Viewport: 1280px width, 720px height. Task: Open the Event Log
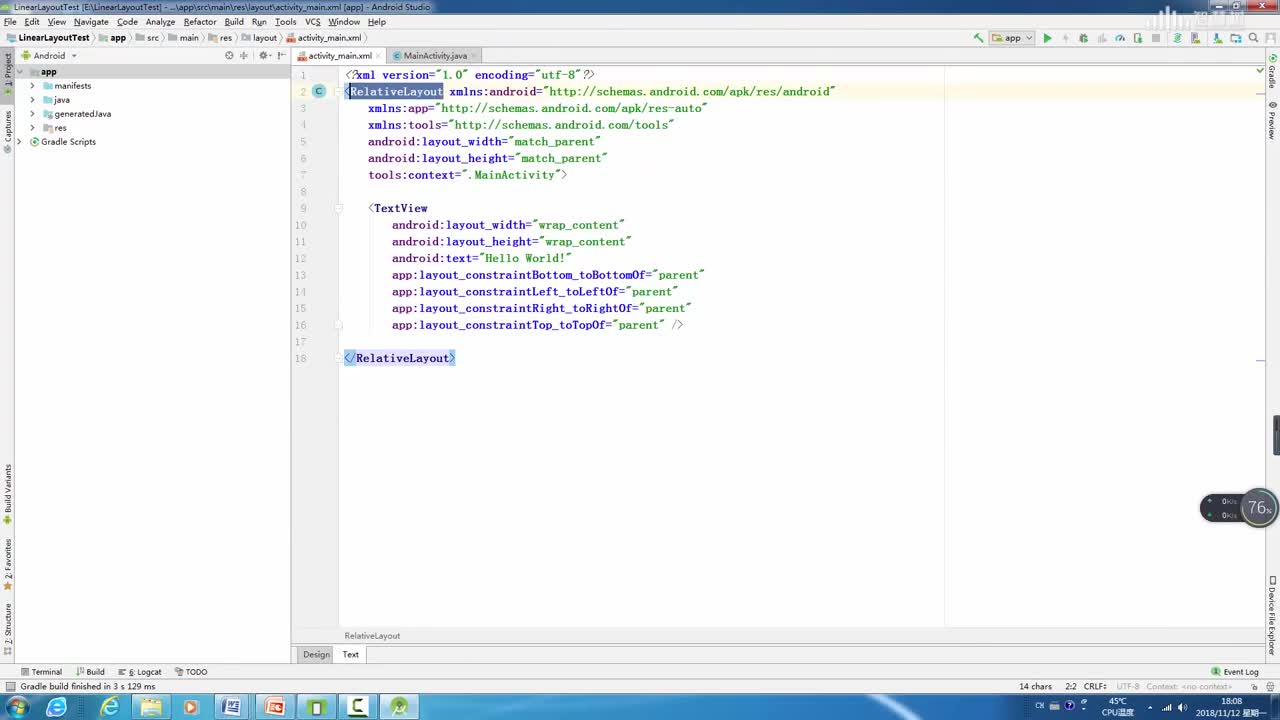(1235, 672)
